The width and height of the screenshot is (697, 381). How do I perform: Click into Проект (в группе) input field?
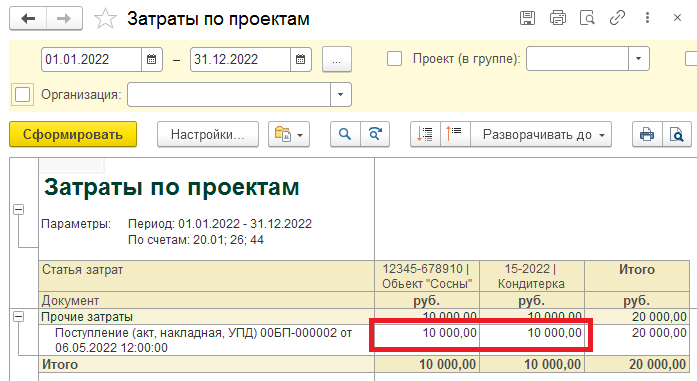[577, 59]
